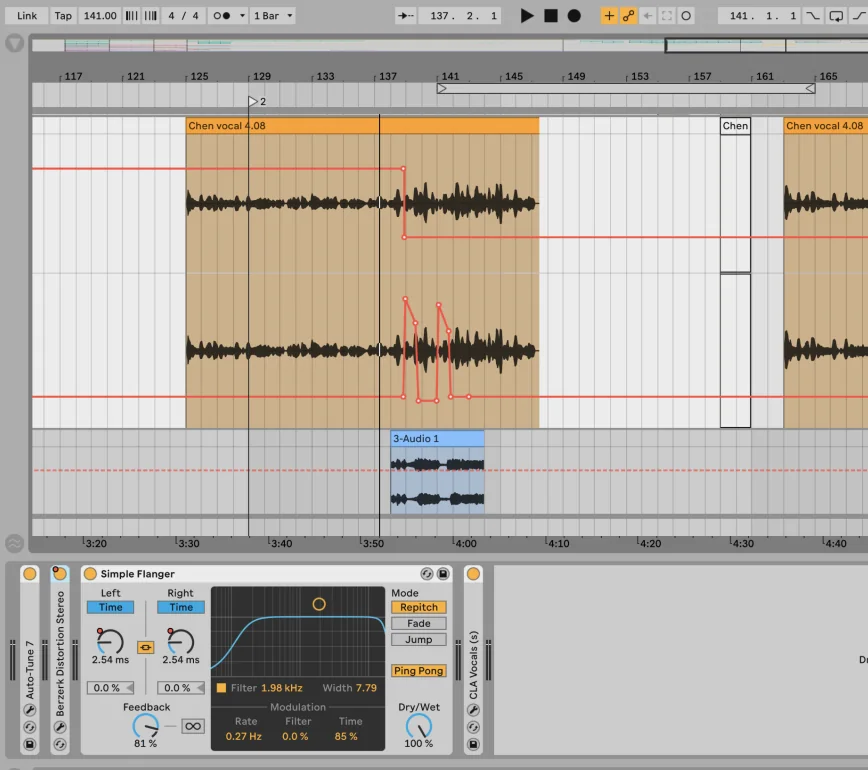Click Berzerk Distortion wrench icon
Screen dimensions: 868x770
coord(60,727)
